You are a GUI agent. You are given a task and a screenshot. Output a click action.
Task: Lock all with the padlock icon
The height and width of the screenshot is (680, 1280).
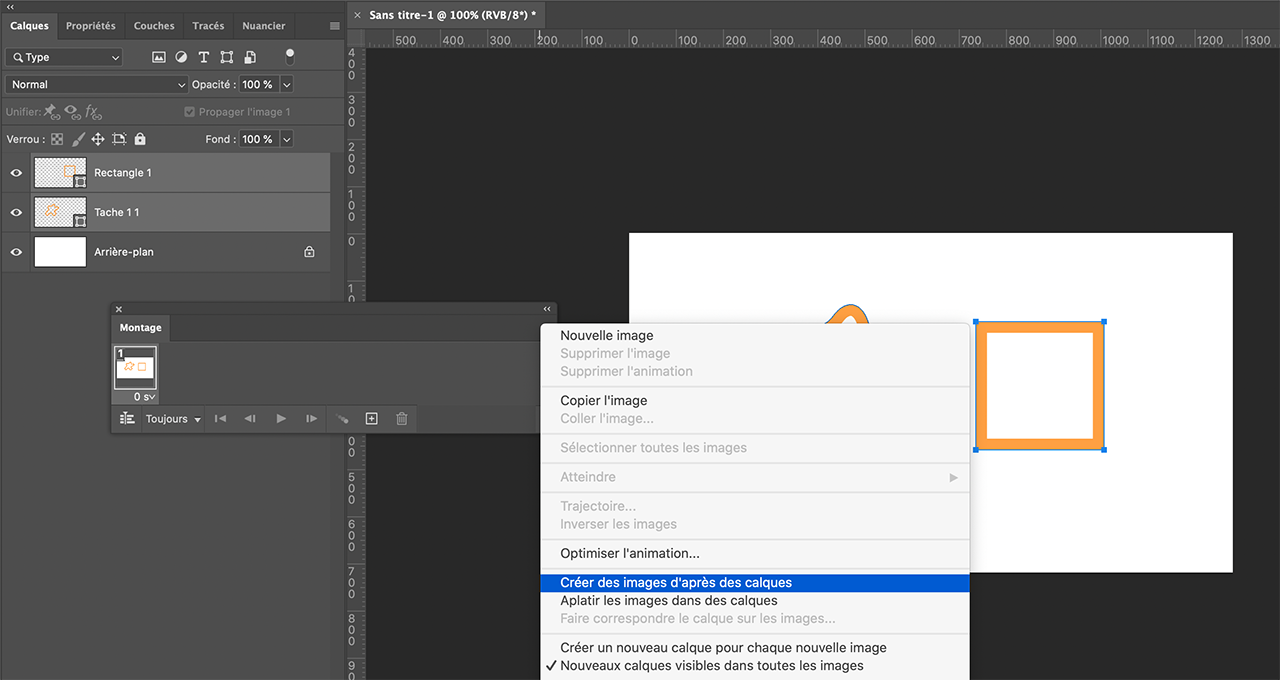coord(140,139)
